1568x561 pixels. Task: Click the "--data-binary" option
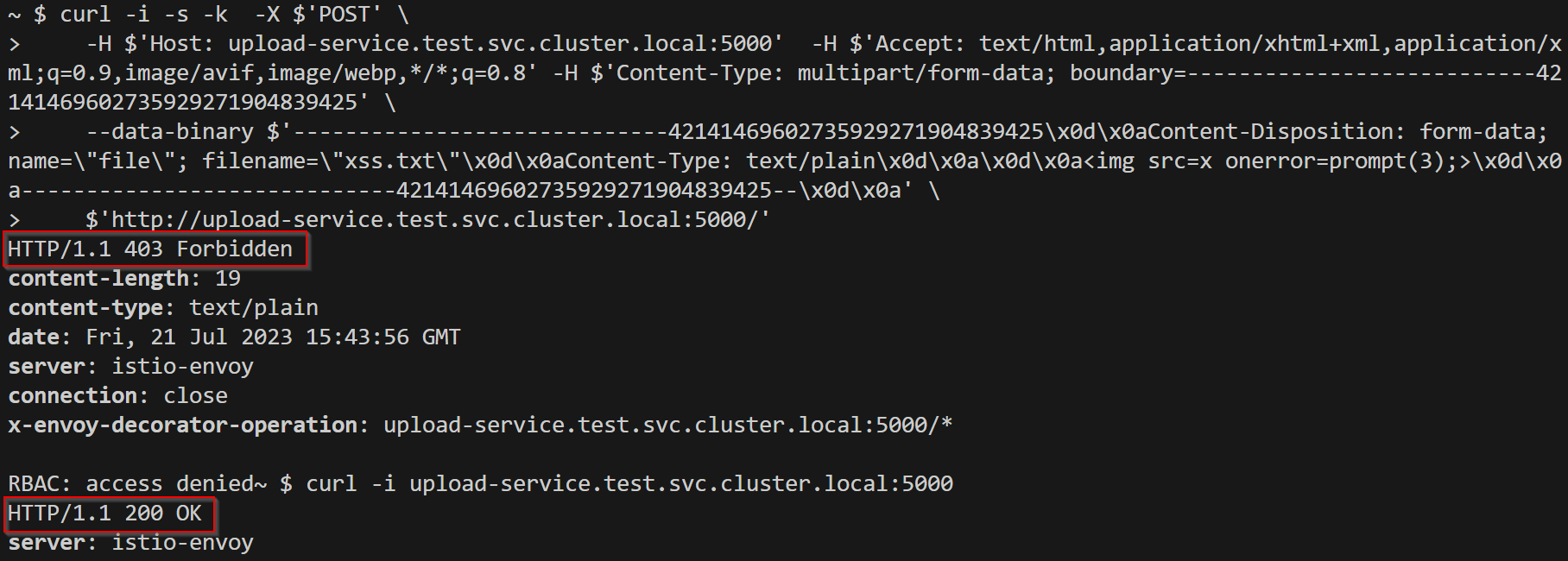(x=170, y=132)
